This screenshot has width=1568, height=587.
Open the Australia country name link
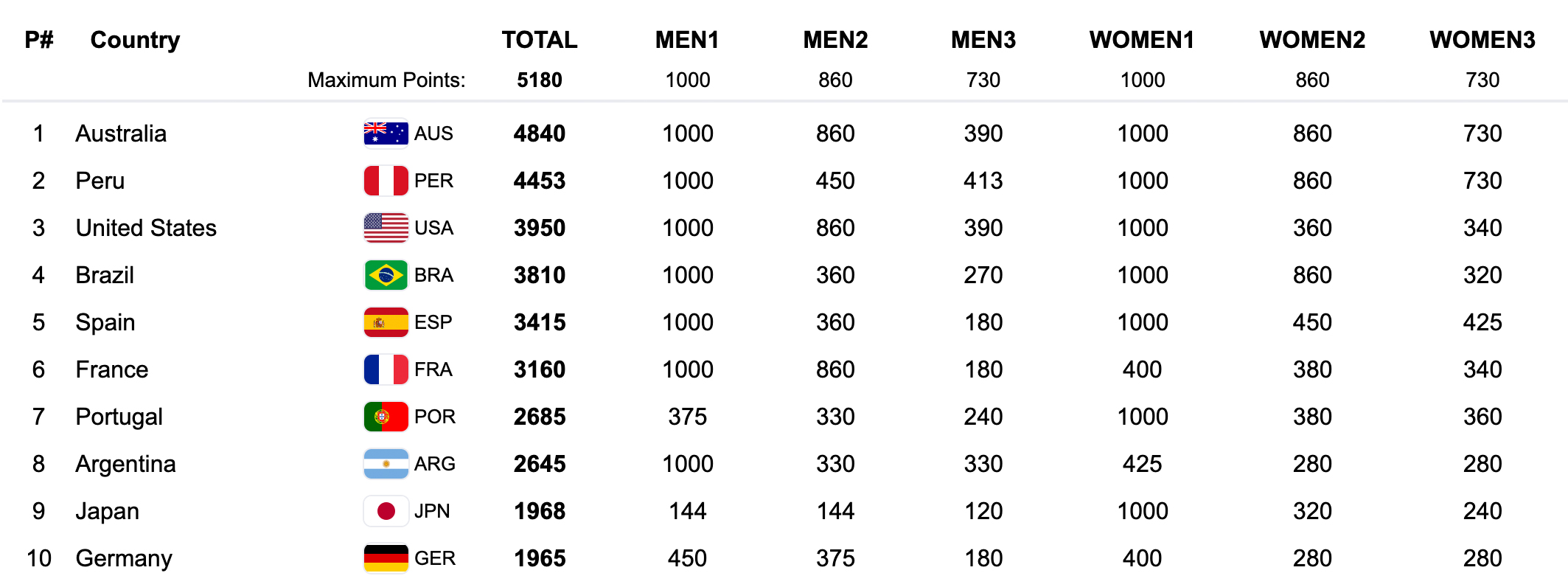(121, 133)
